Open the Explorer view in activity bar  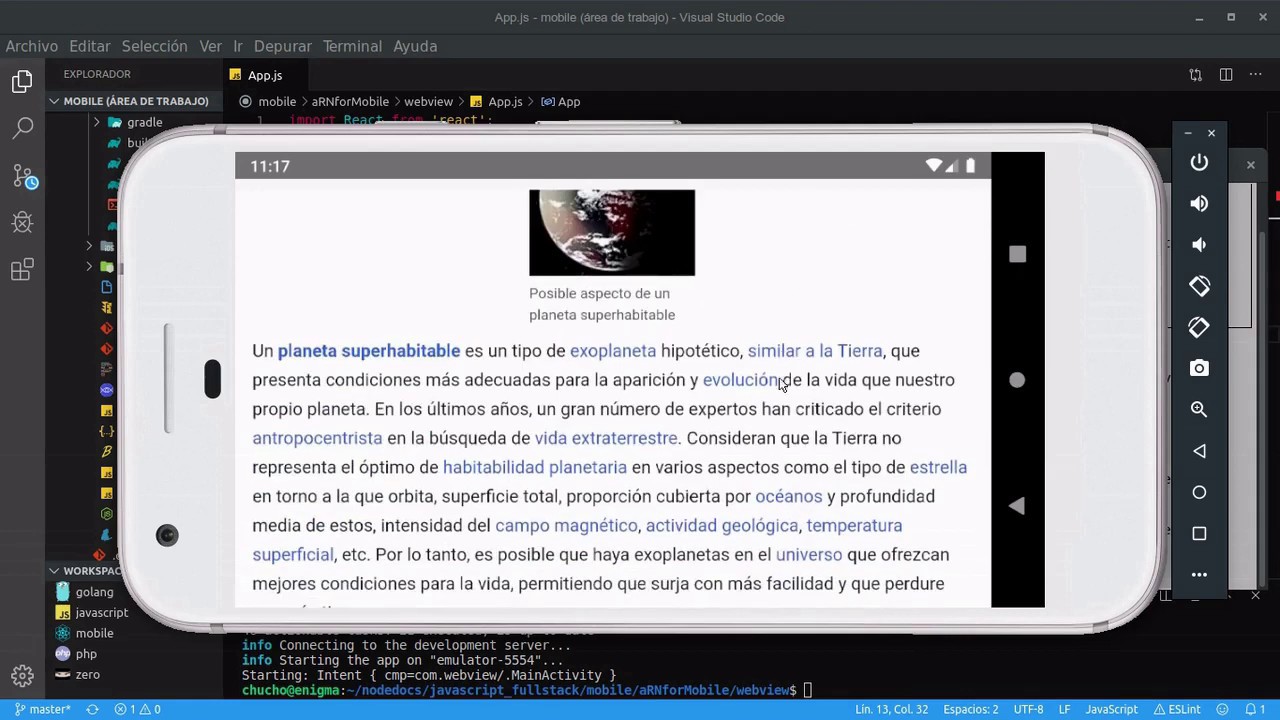click(x=22, y=82)
